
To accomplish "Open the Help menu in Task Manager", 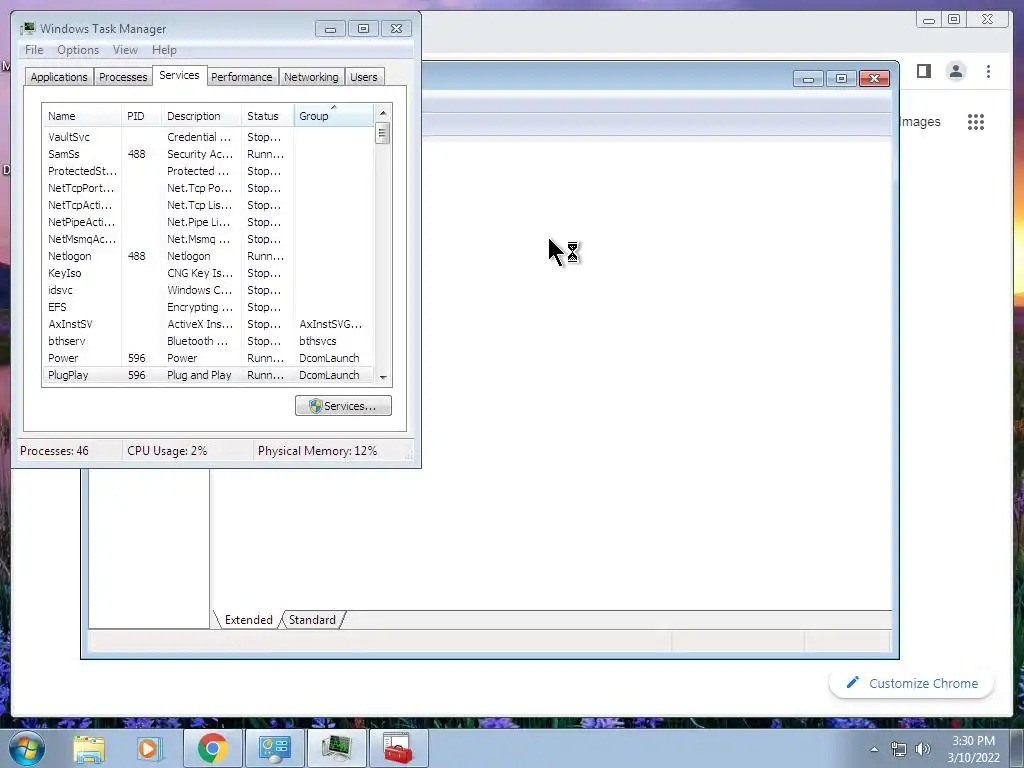I will 164,50.
